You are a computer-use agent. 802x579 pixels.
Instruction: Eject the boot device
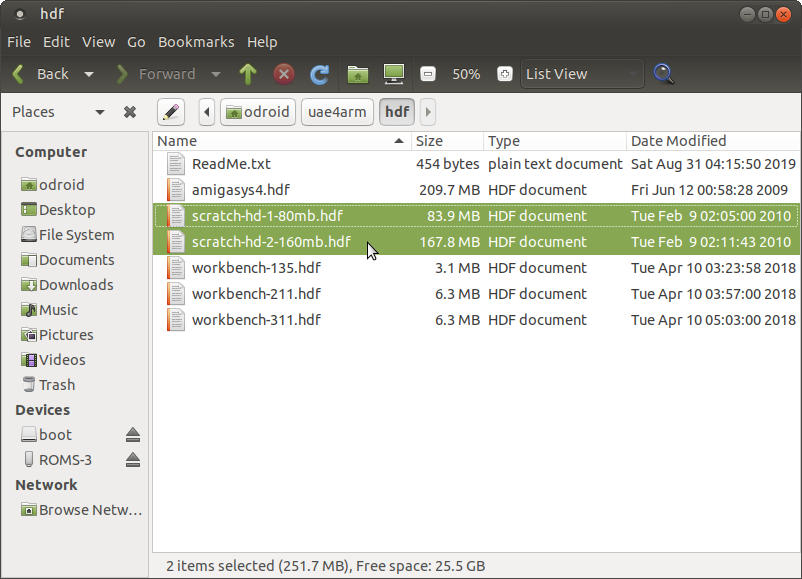133,435
